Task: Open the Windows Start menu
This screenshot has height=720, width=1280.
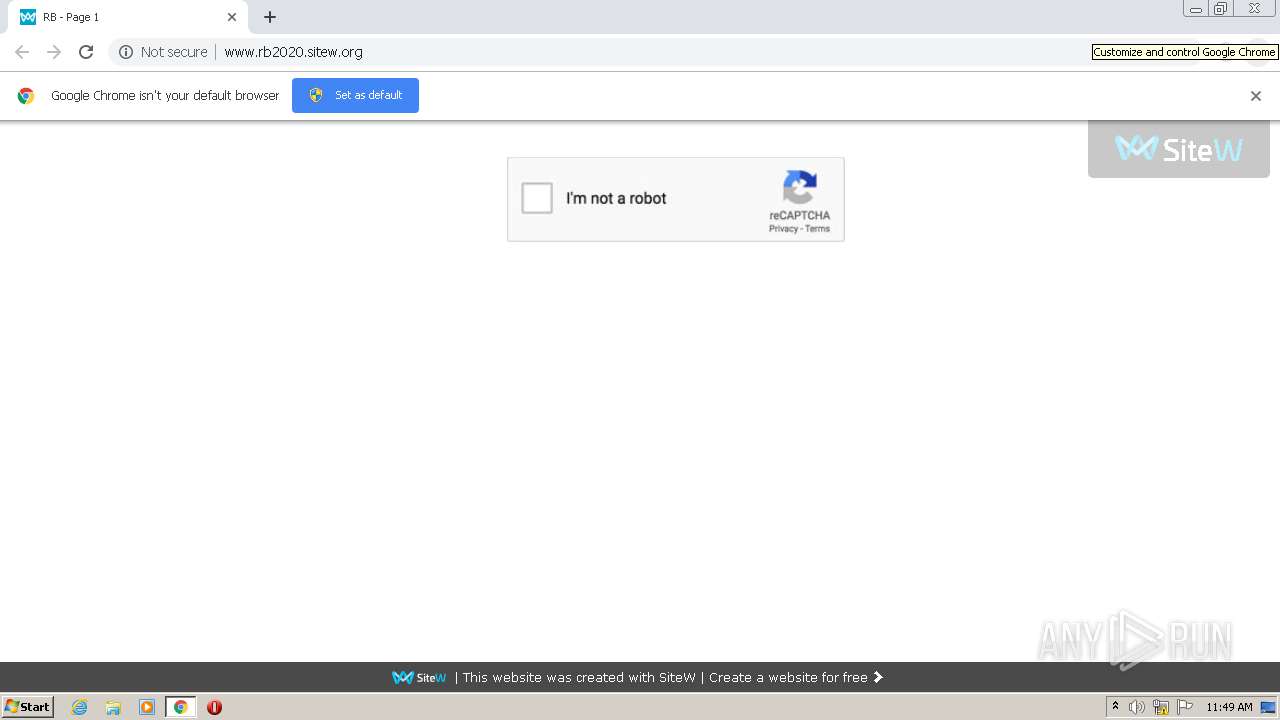Action: (27, 707)
